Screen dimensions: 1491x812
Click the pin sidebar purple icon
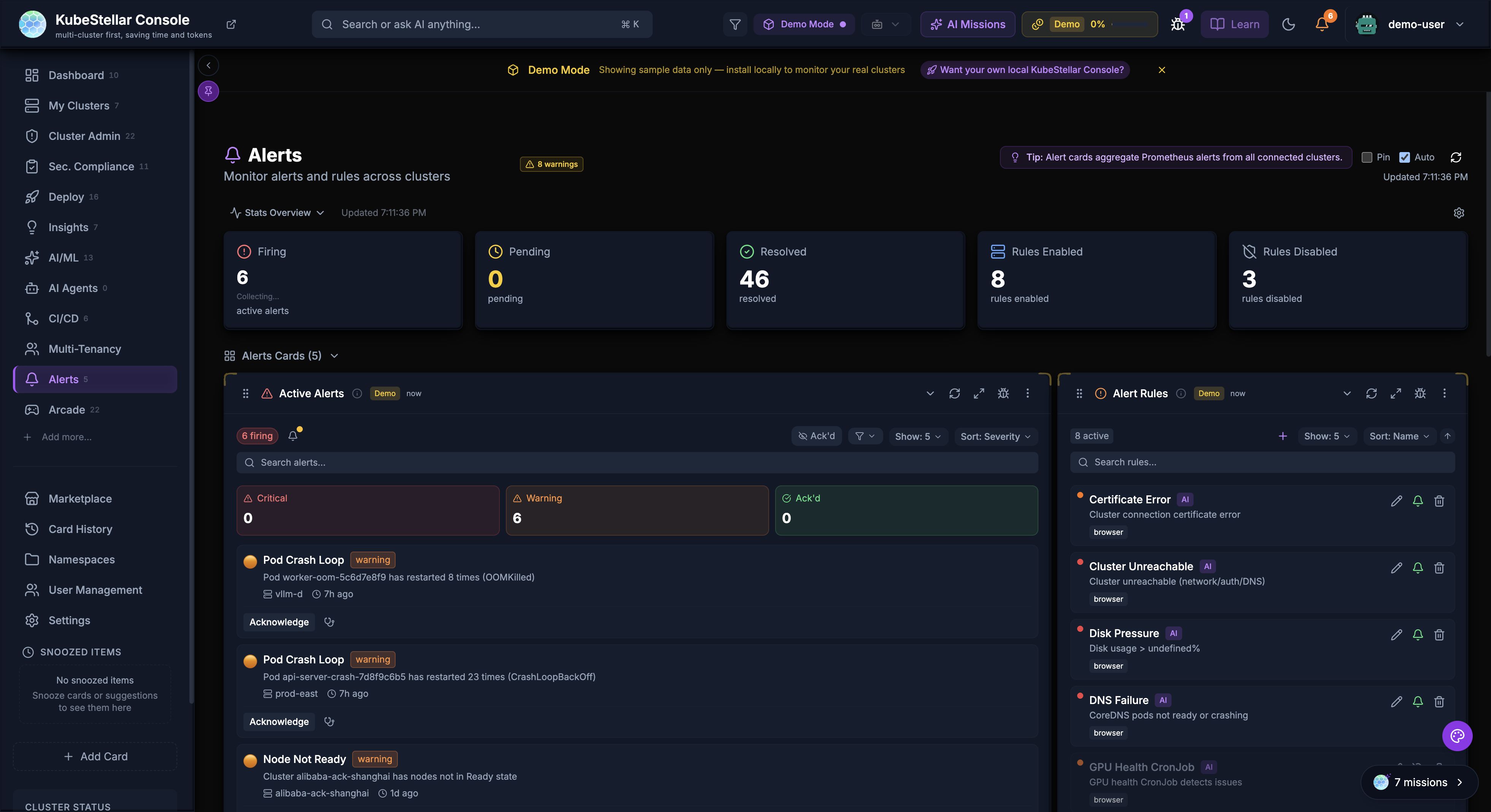click(208, 91)
